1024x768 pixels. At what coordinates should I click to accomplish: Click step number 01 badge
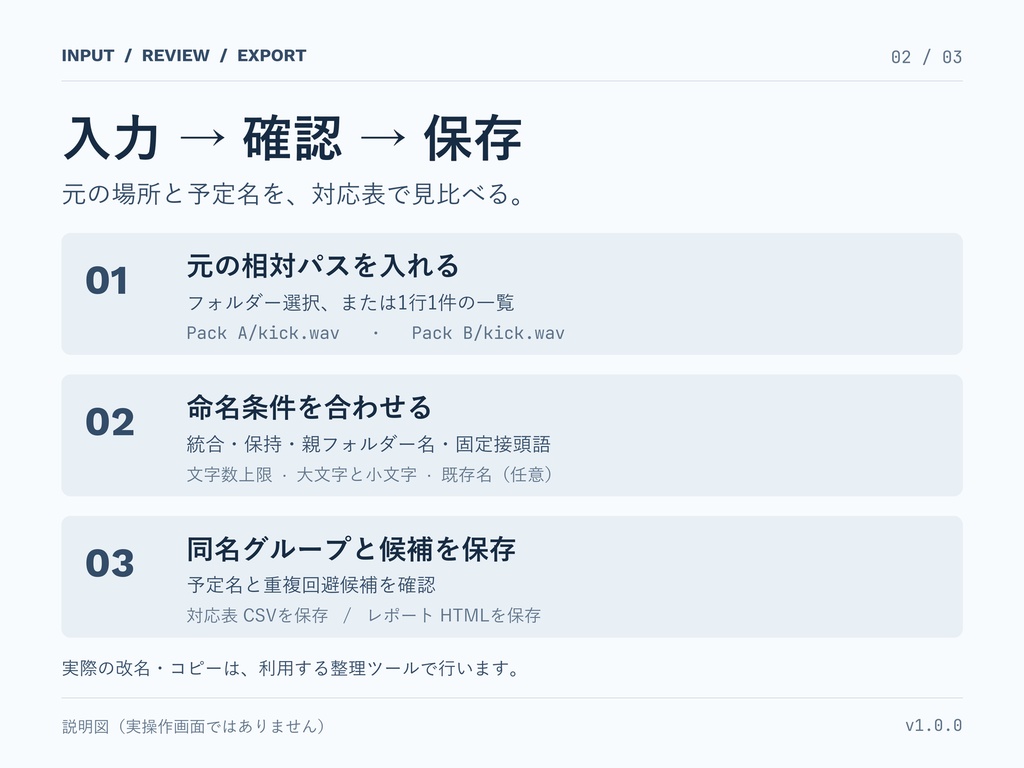coord(106,281)
